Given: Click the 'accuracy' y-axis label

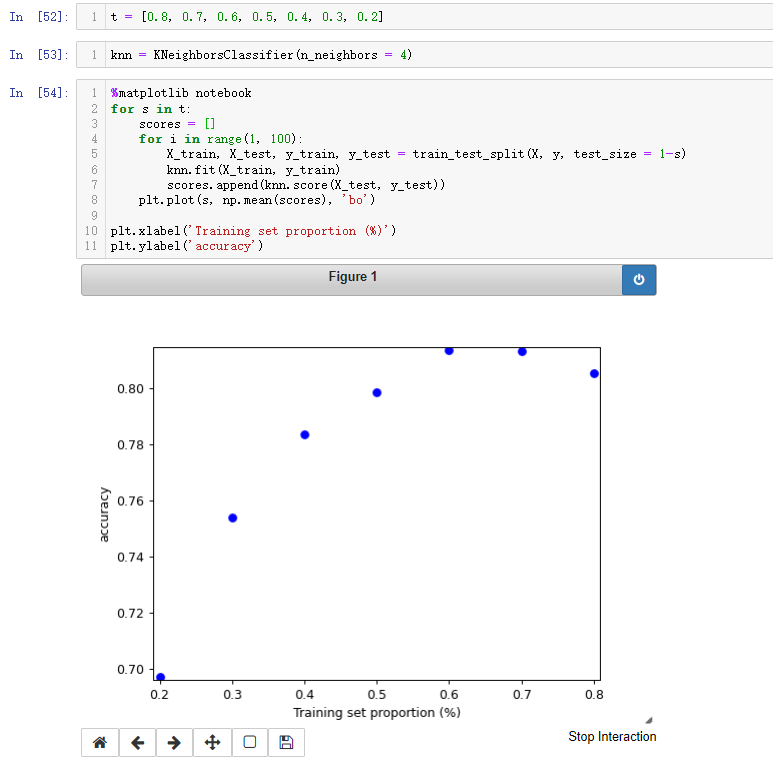Looking at the screenshot, I should pyautogui.click(x=104, y=515).
